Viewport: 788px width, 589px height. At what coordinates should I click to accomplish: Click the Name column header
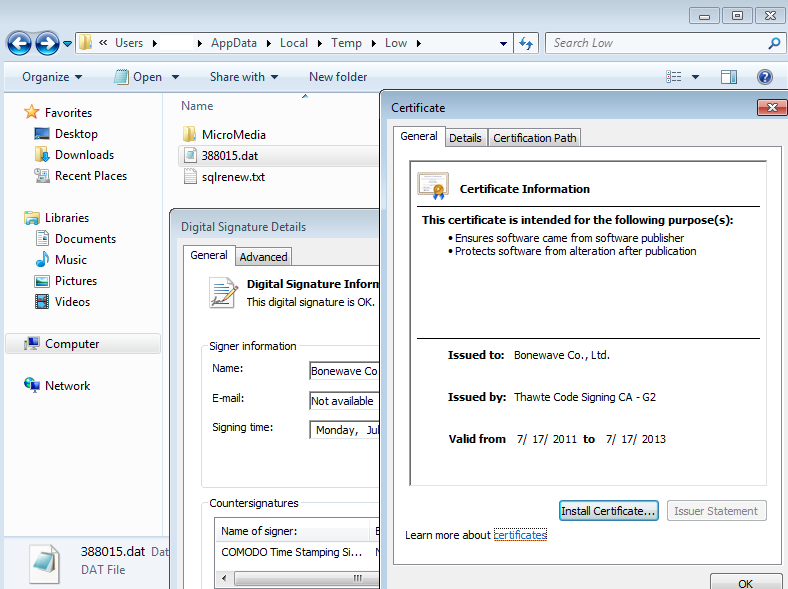[197, 106]
